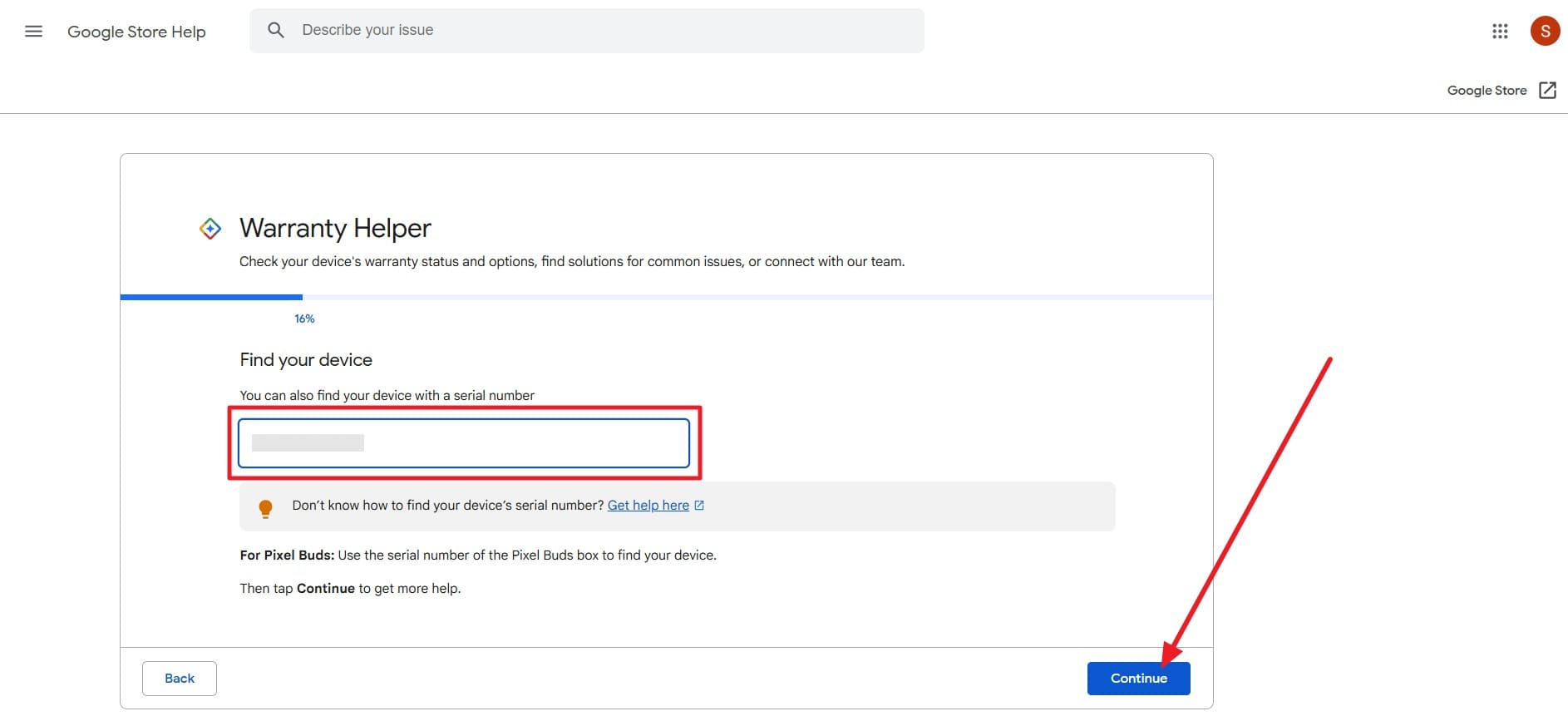
Task: Click the 16% progress bar
Action: [667, 297]
